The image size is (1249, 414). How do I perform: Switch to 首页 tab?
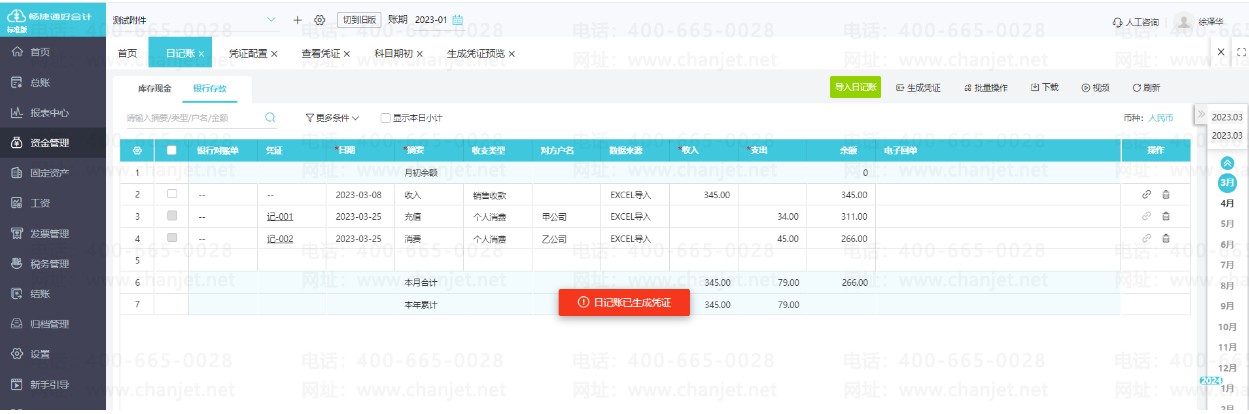pyautogui.click(x=127, y=53)
